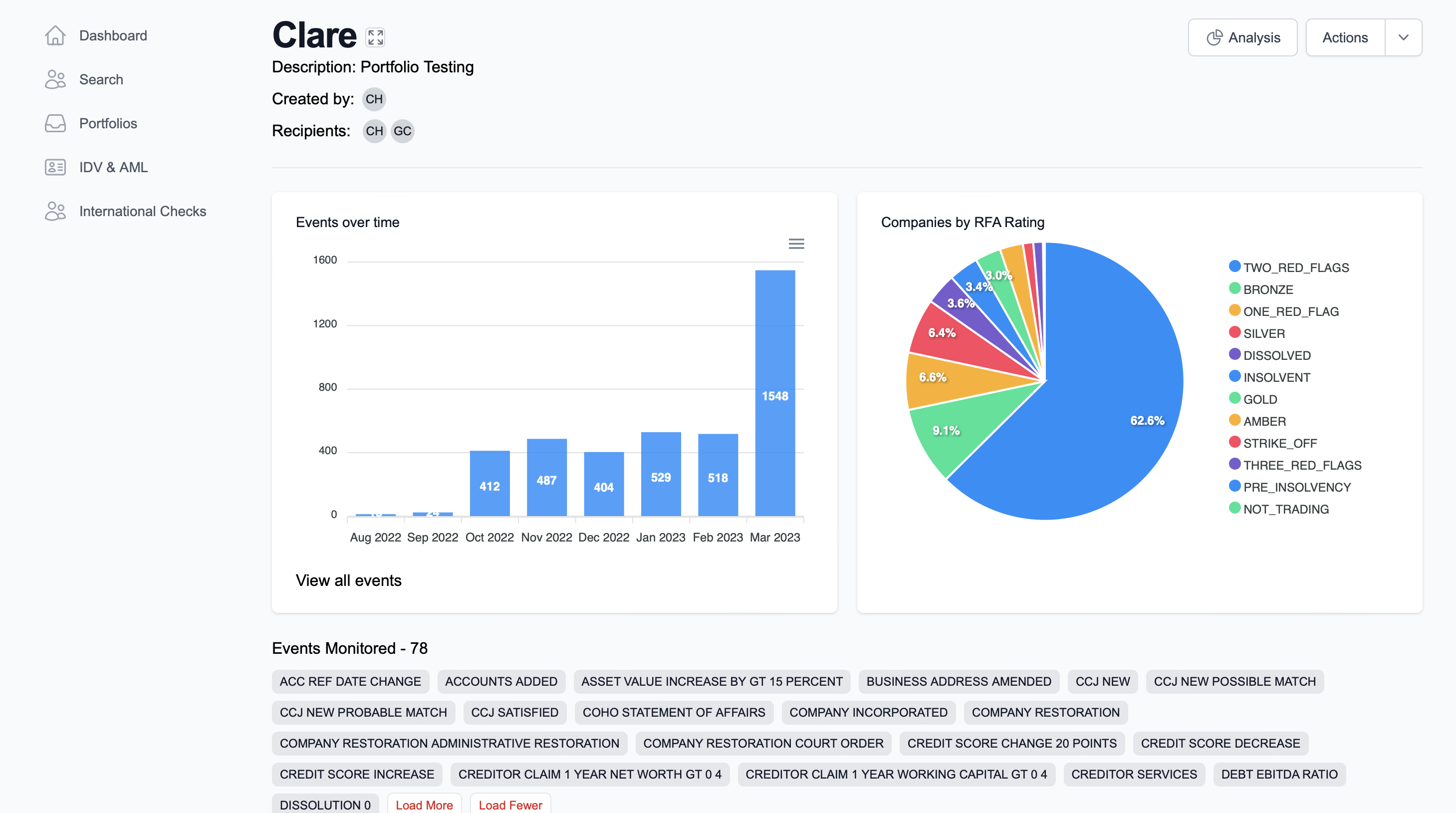1456x813 pixels.
Task: Click the Analysis button
Action: [x=1242, y=37]
